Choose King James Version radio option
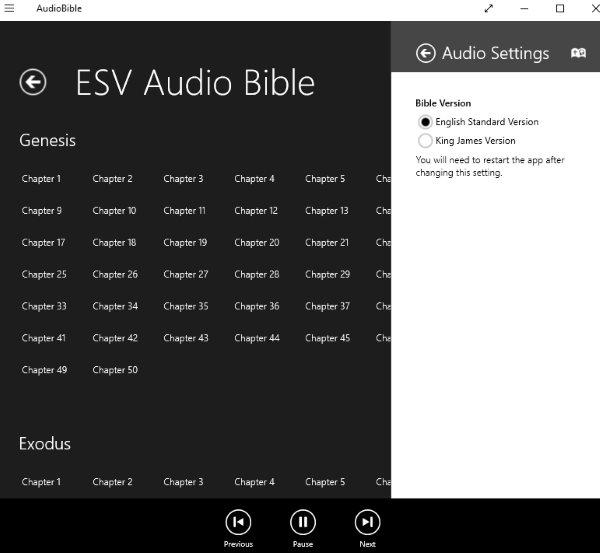 (x=426, y=141)
